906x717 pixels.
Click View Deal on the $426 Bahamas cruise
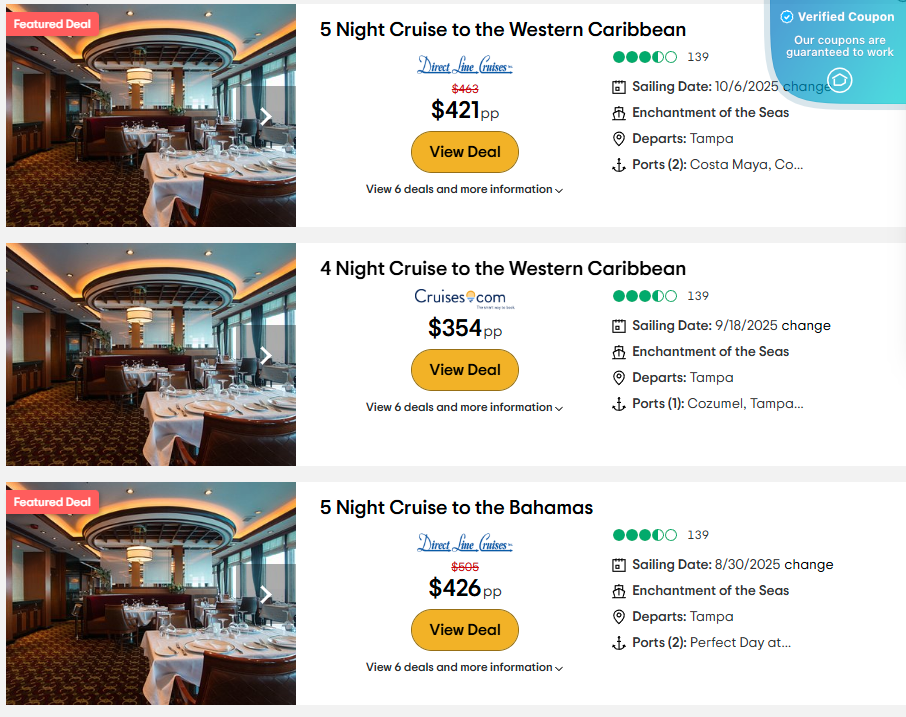464,630
